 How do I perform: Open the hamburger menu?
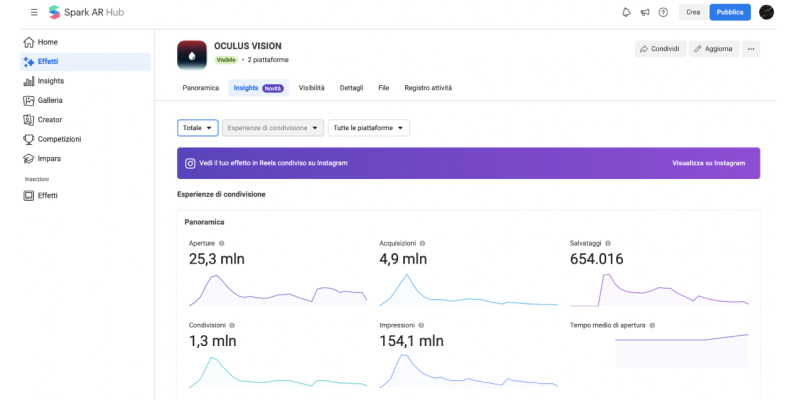click(x=34, y=12)
